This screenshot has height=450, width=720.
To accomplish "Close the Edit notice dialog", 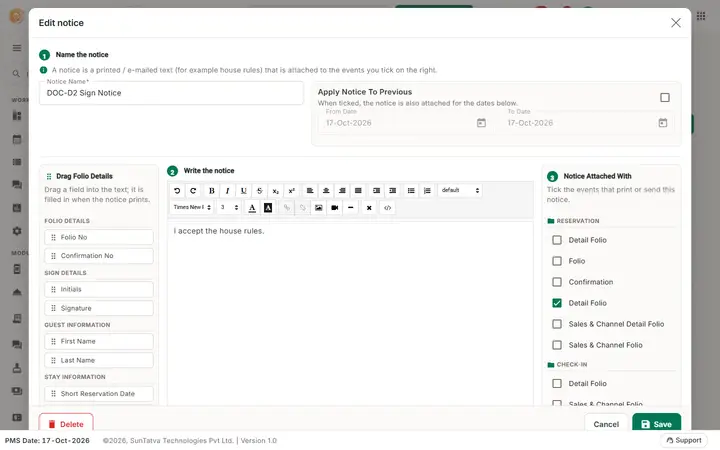I will 675,23.
